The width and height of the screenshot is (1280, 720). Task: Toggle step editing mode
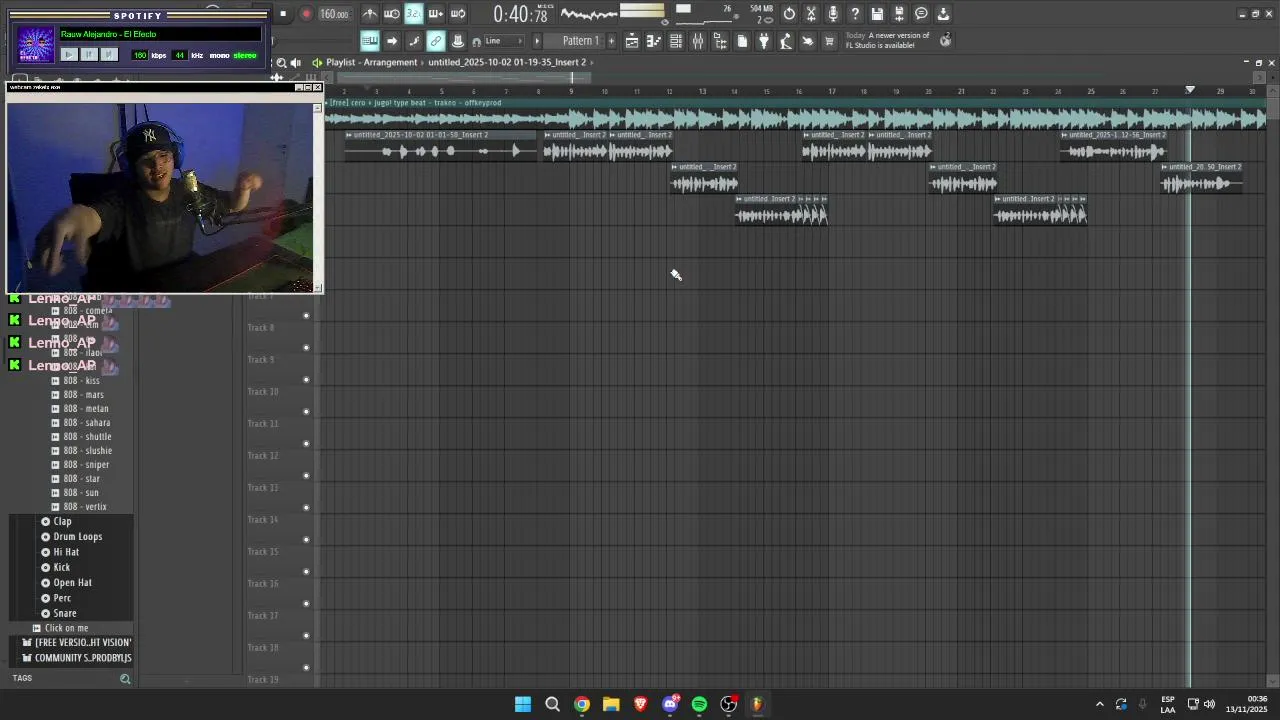coord(414,41)
